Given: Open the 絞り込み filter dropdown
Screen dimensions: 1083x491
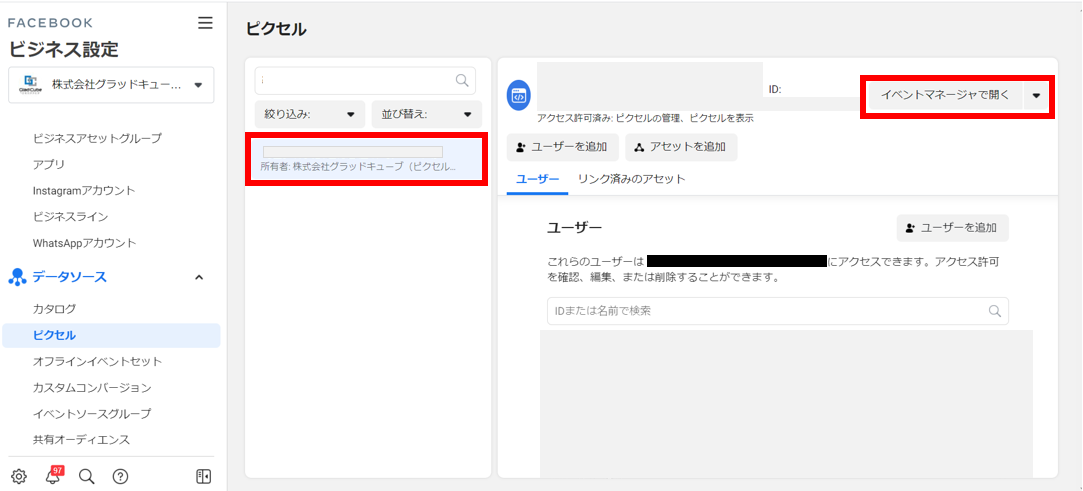Looking at the screenshot, I should [x=309, y=114].
